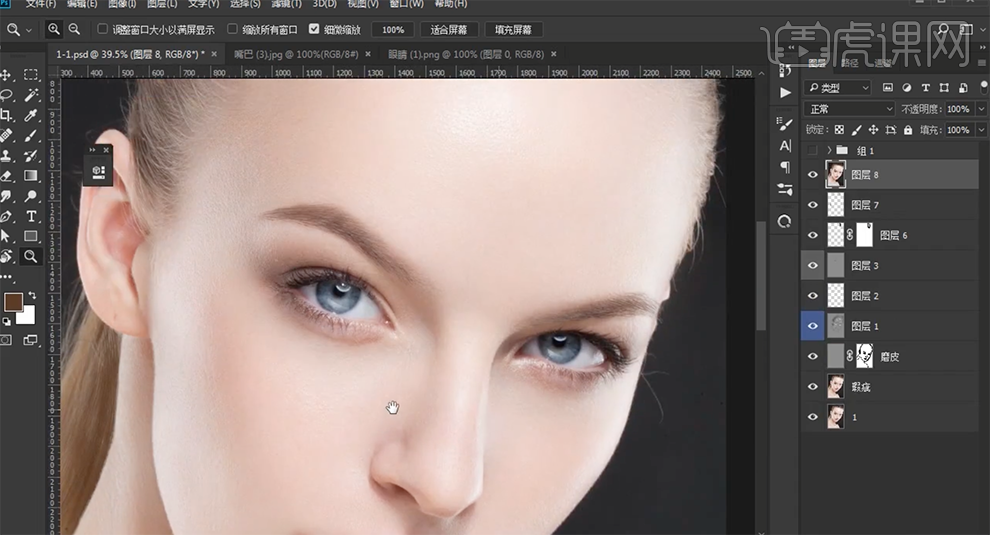Open the Character panel

(785, 146)
